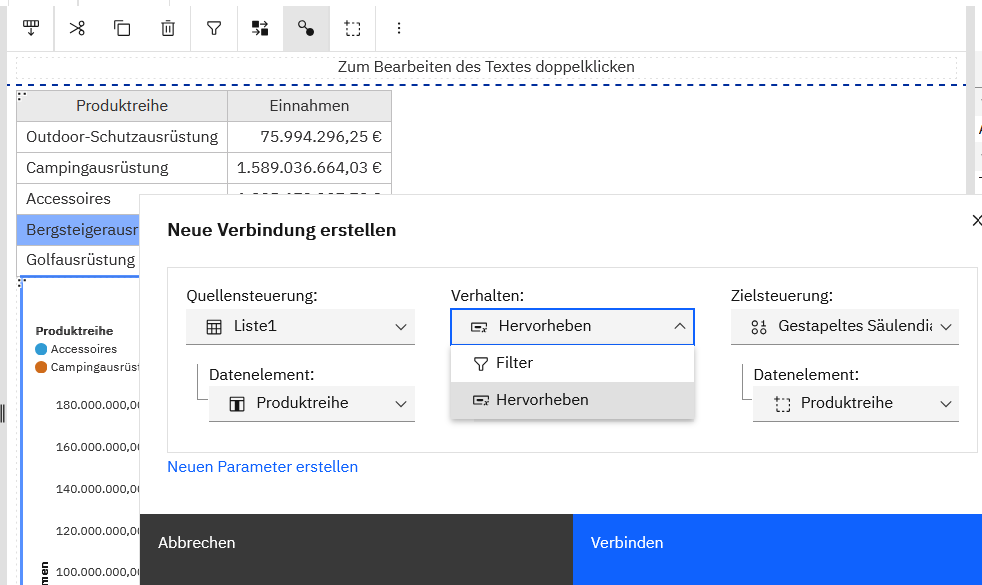Open the three-dot more options menu
Image resolution: width=982 pixels, height=585 pixels.
pos(399,28)
